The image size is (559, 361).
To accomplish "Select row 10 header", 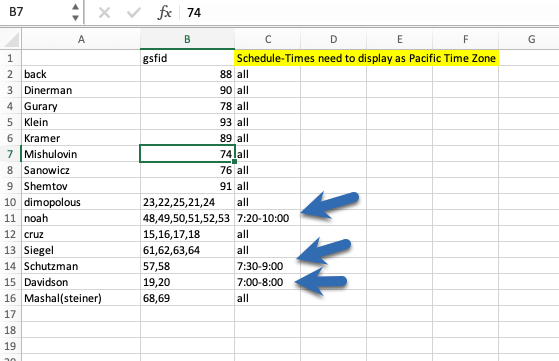I will click(x=10, y=202).
